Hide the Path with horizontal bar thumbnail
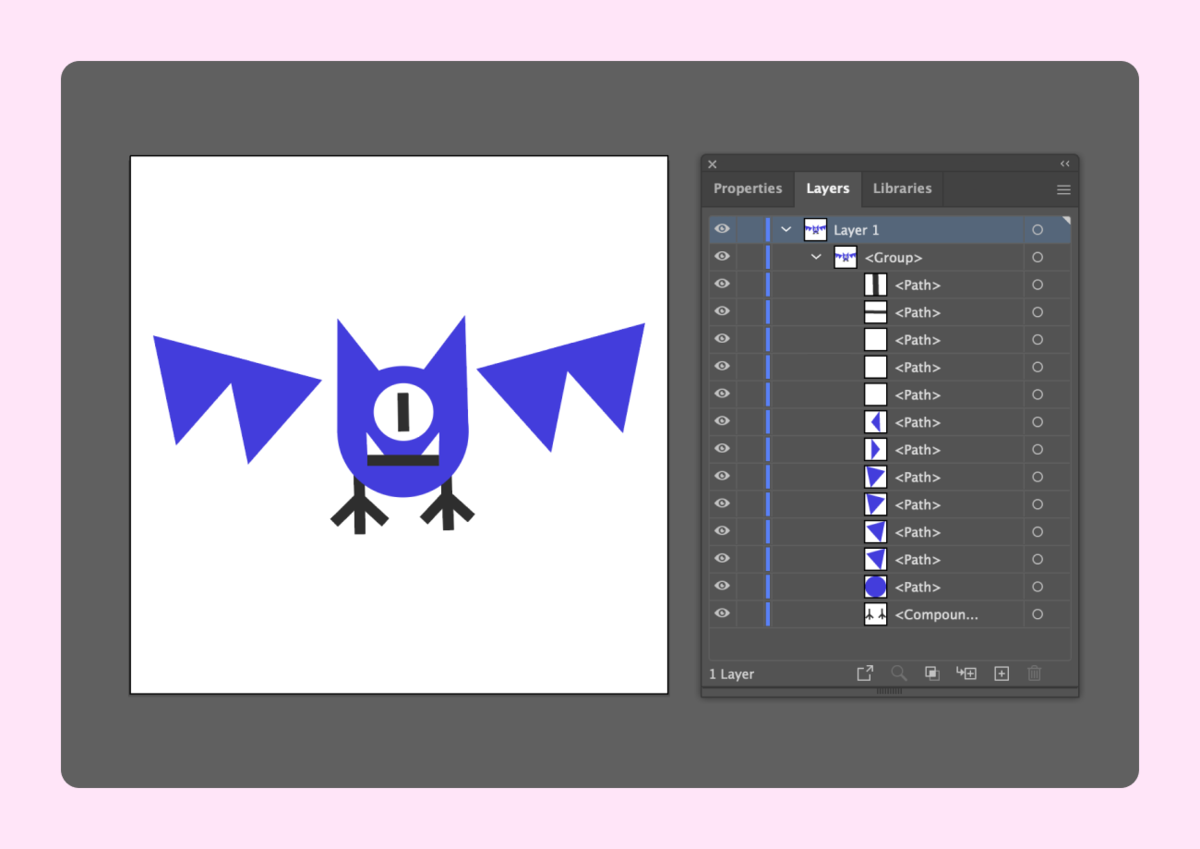This screenshot has height=849, width=1200. pyautogui.click(x=722, y=313)
